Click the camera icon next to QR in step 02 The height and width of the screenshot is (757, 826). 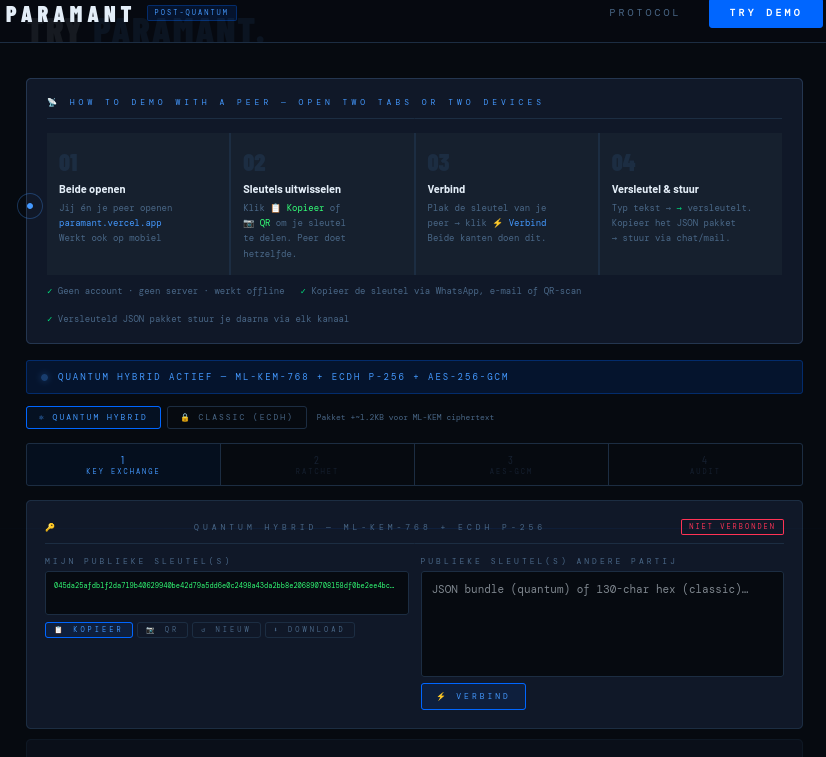coord(249,223)
